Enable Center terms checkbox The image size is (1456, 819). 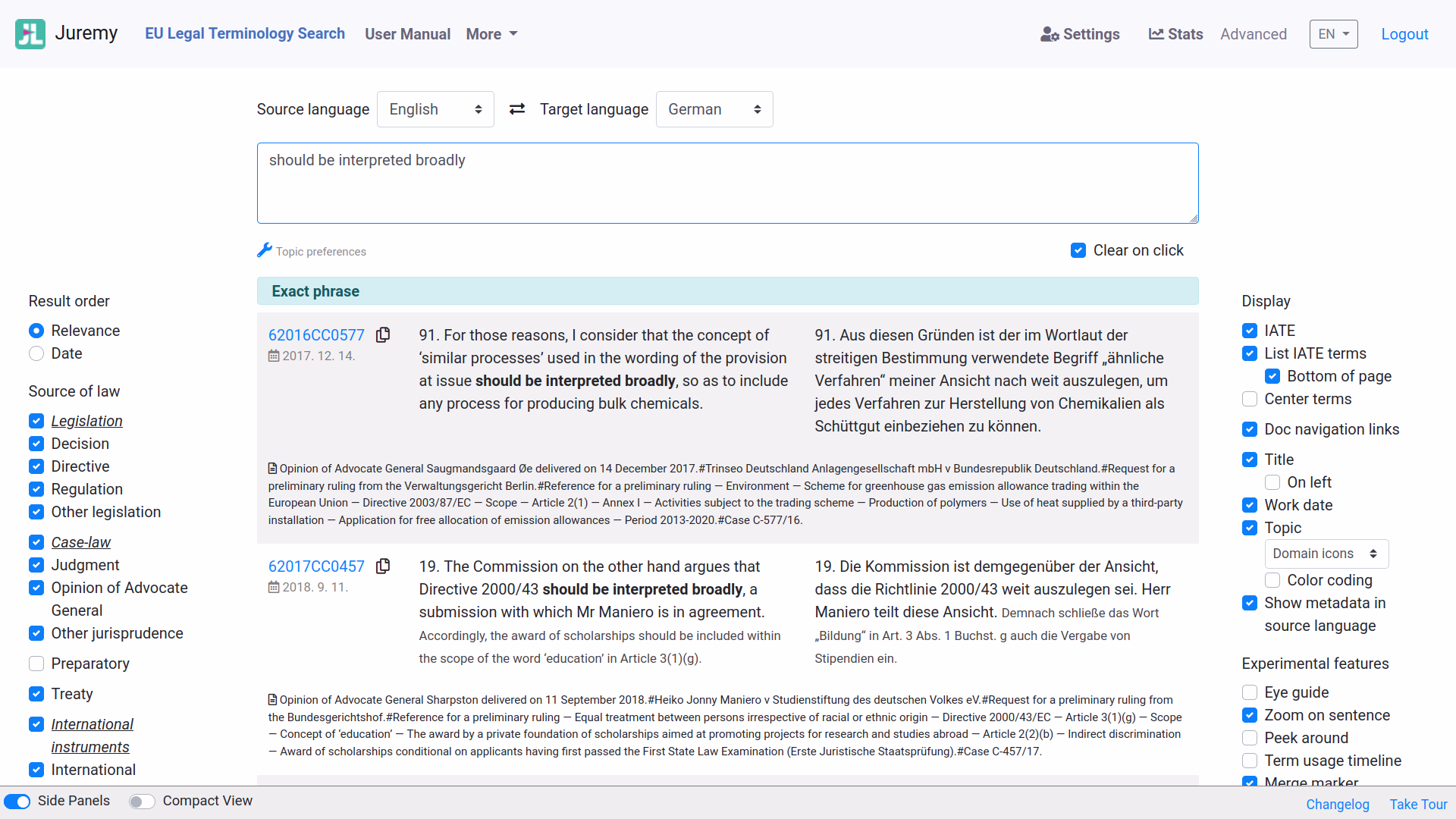pos(1250,399)
